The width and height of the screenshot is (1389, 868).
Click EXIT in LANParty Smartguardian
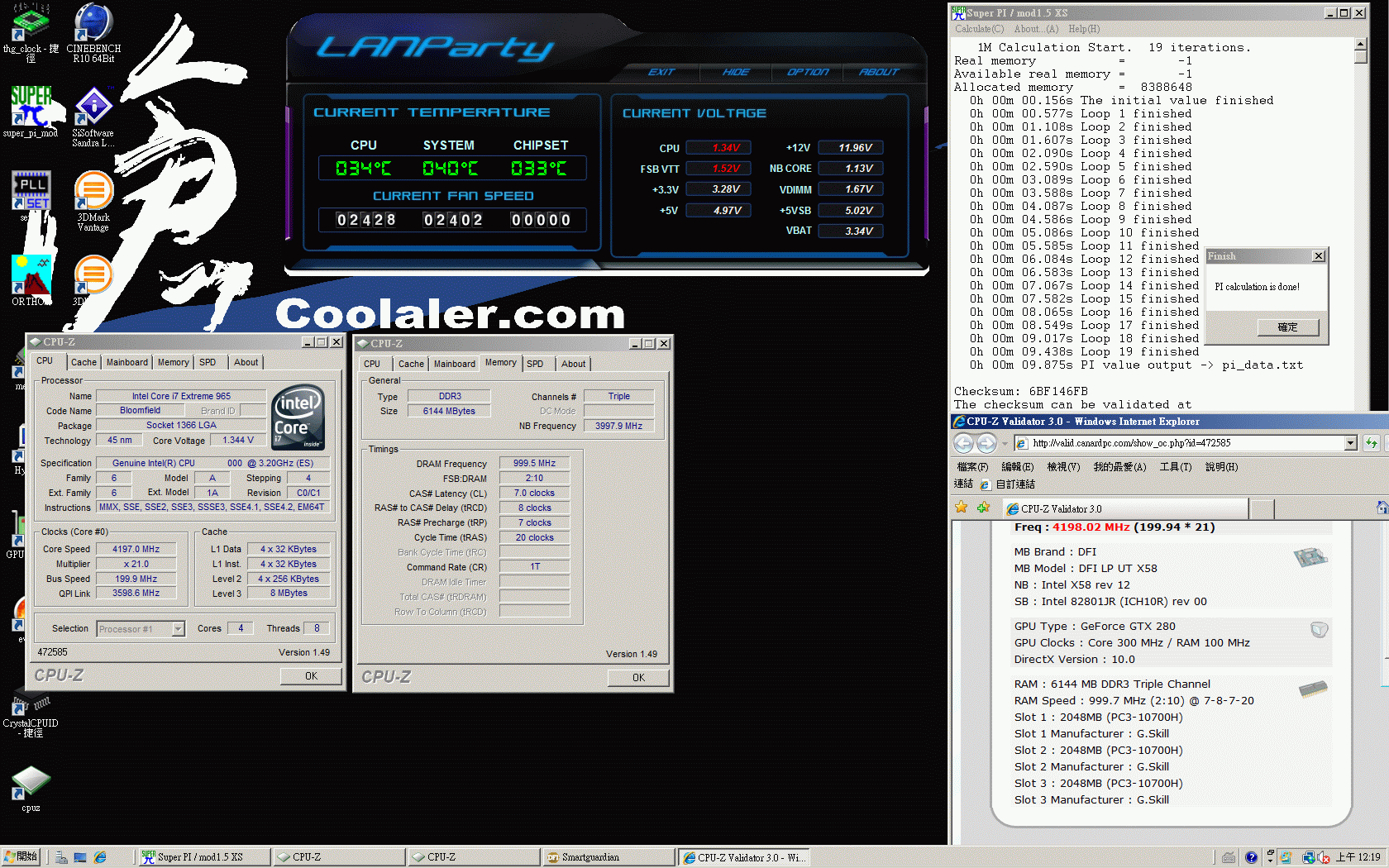(x=661, y=72)
